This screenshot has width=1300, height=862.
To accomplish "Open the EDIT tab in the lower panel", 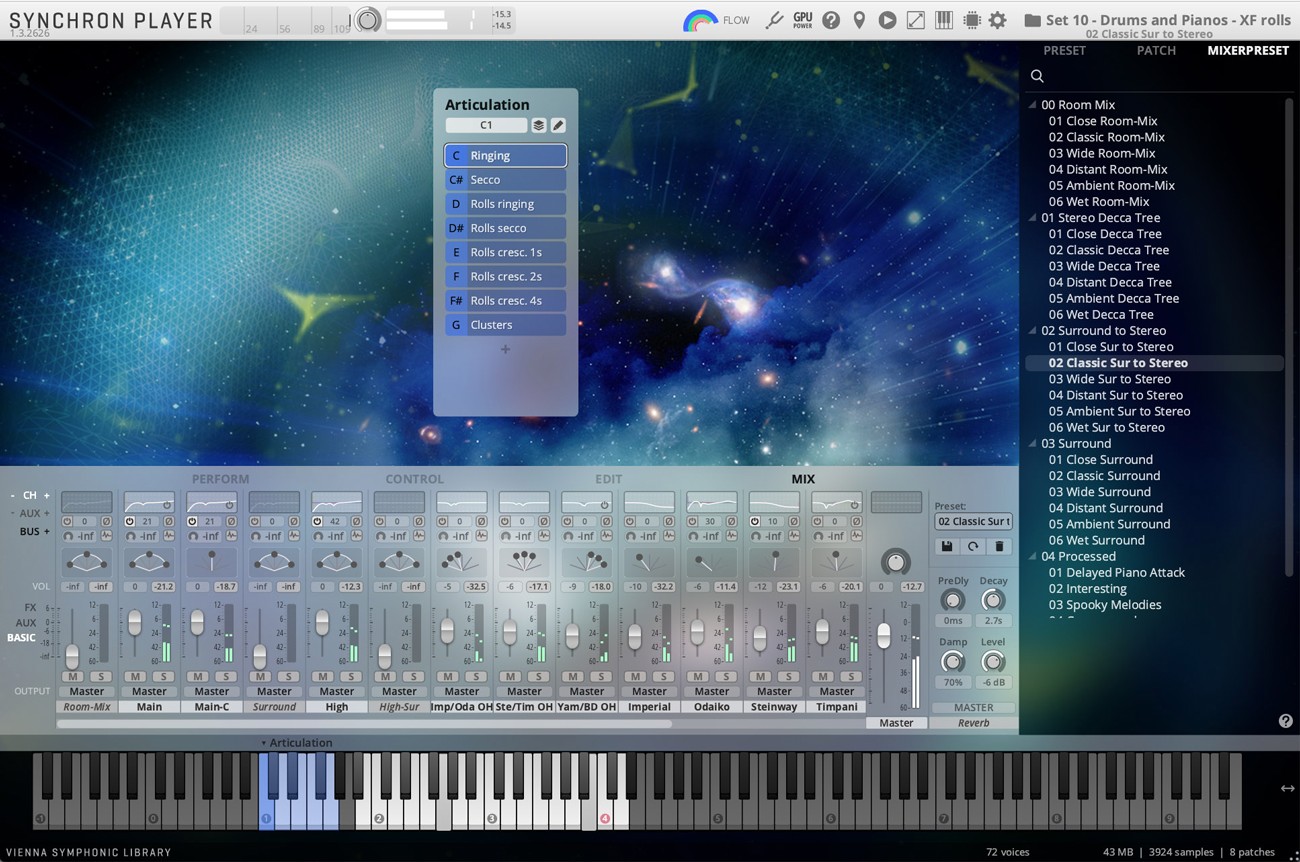I will (x=608, y=479).
